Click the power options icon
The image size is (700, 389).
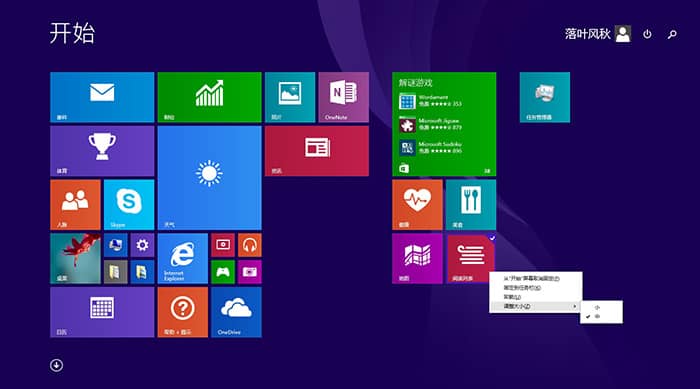pyautogui.click(x=647, y=34)
